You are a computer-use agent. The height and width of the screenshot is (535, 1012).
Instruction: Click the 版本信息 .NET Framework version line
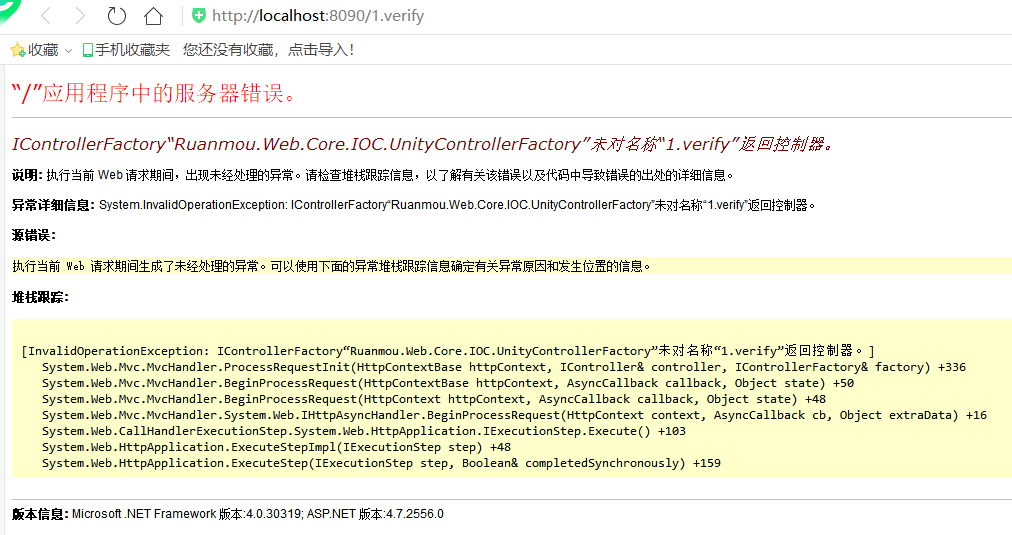coord(228,514)
